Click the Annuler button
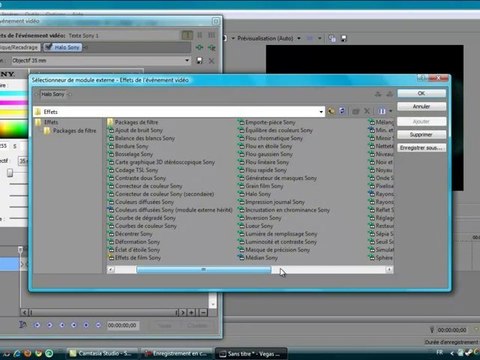Viewport: 480px width, 360px height. point(421,106)
